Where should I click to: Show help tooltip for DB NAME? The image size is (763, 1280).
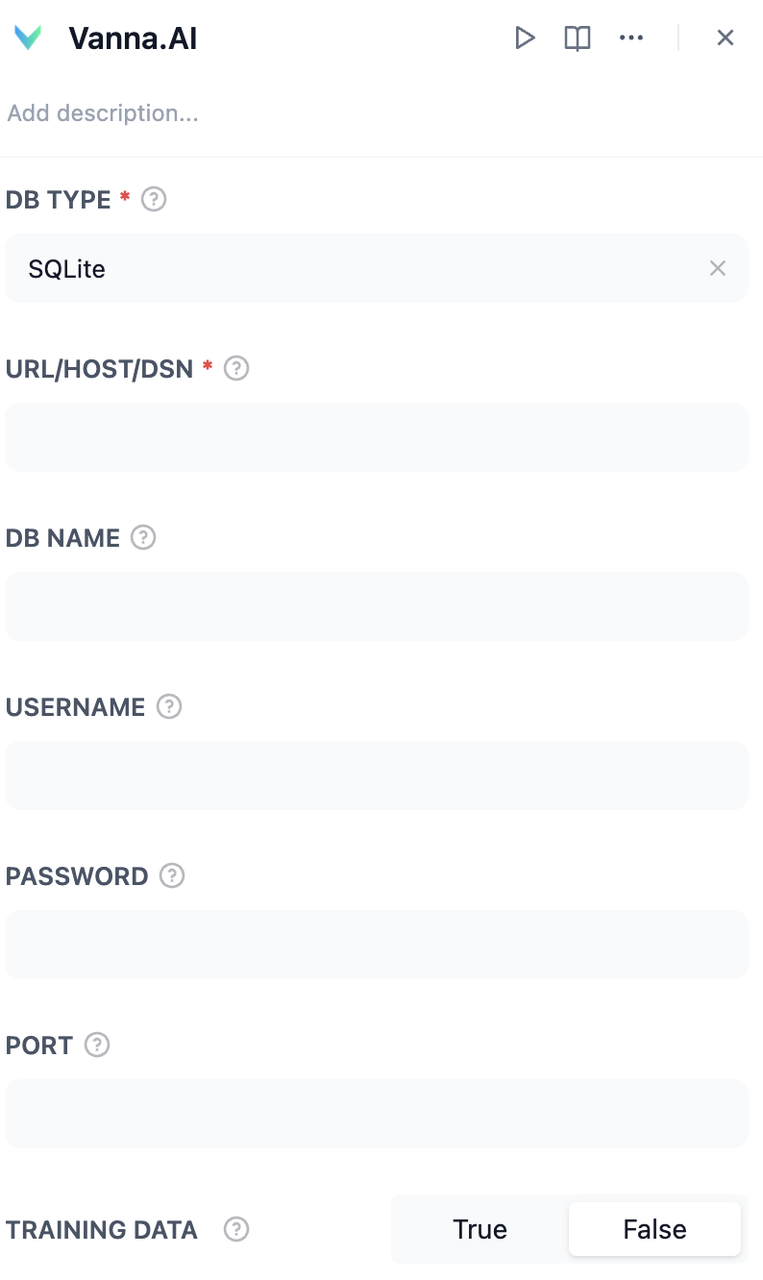click(x=143, y=537)
